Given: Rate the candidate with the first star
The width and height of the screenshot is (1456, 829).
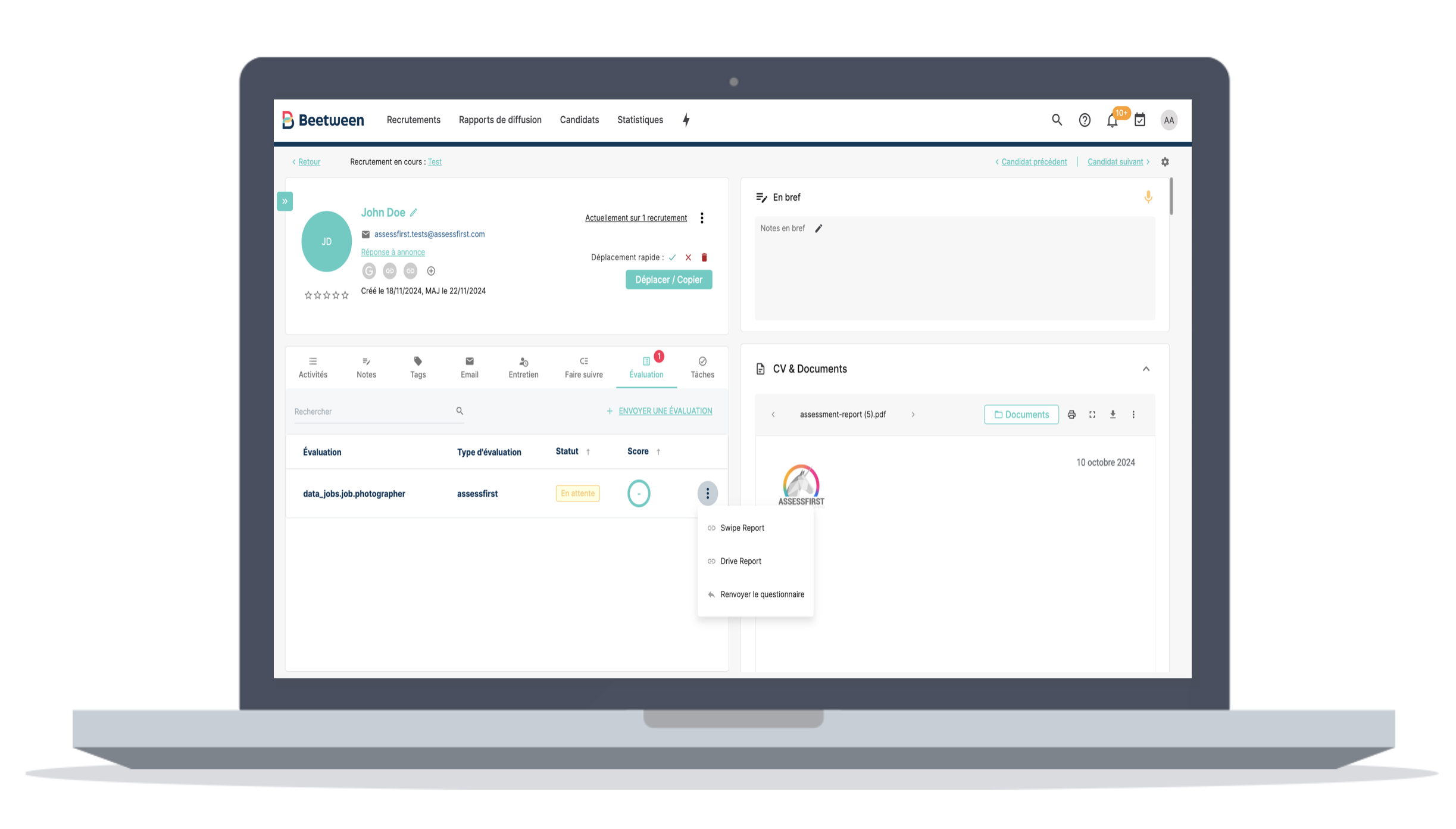Looking at the screenshot, I should [x=308, y=295].
